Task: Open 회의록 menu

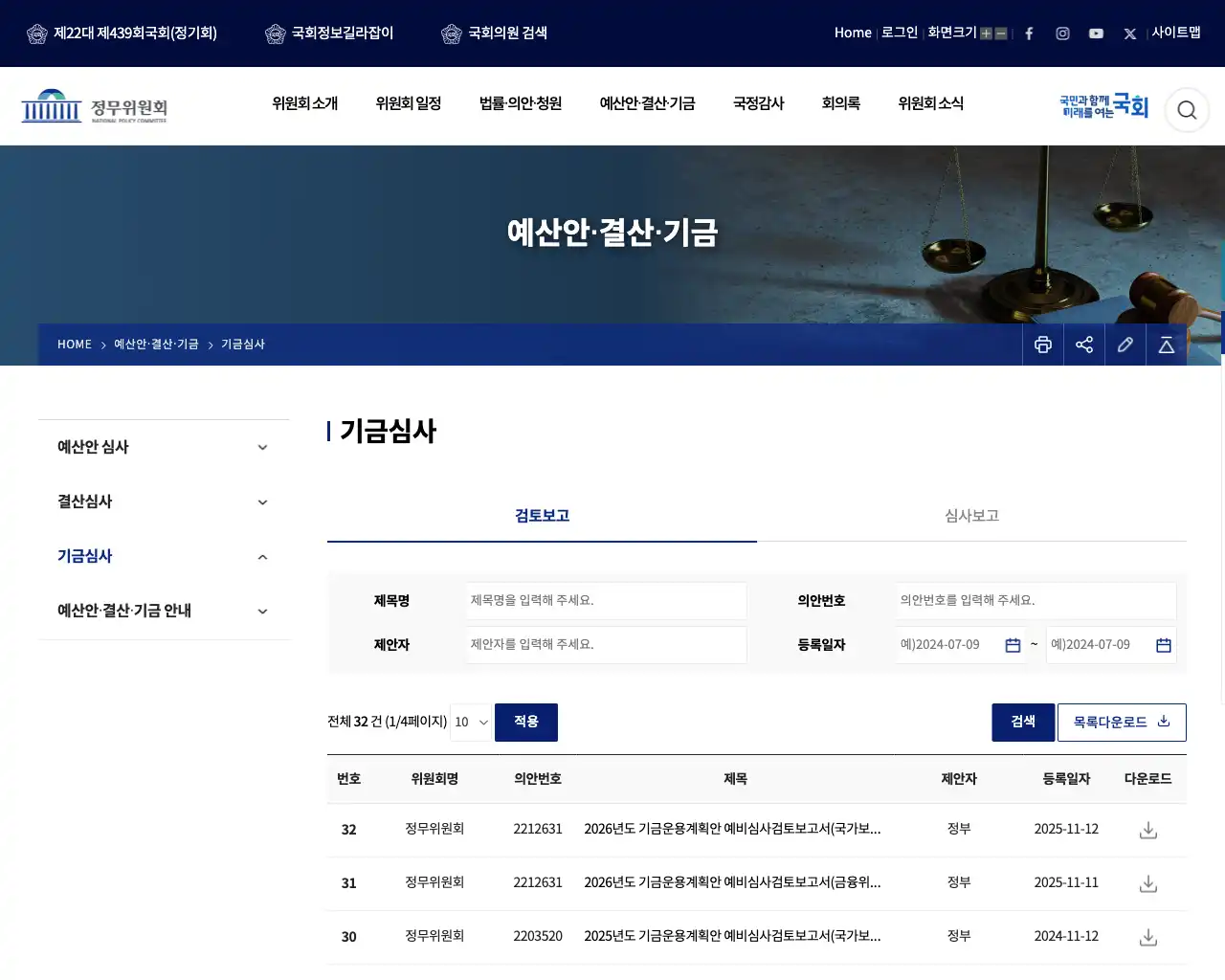Action: click(841, 103)
